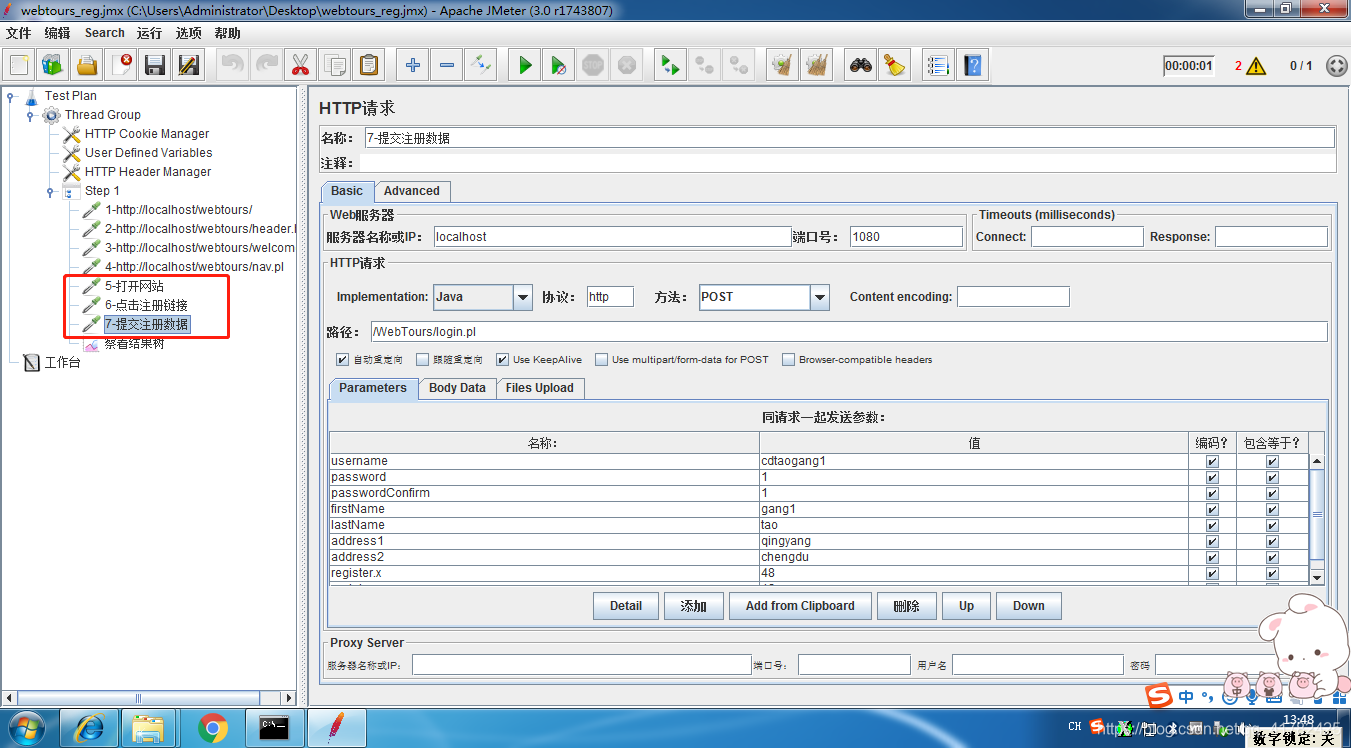Viewport: 1351px width, 748px height.
Task: Save the test plan with floppy icon
Action: pyautogui.click(x=155, y=66)
